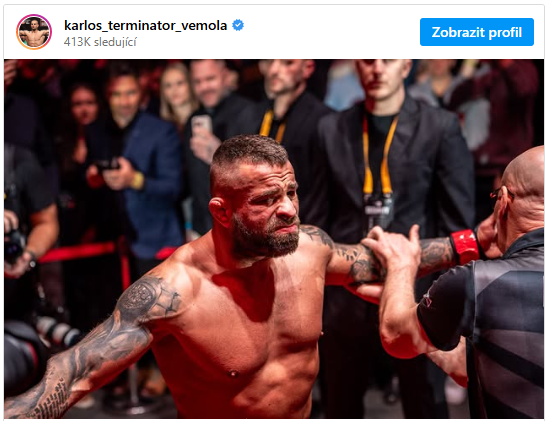
Task: Click the red barrier rope in the background
Action: point(77,252)
